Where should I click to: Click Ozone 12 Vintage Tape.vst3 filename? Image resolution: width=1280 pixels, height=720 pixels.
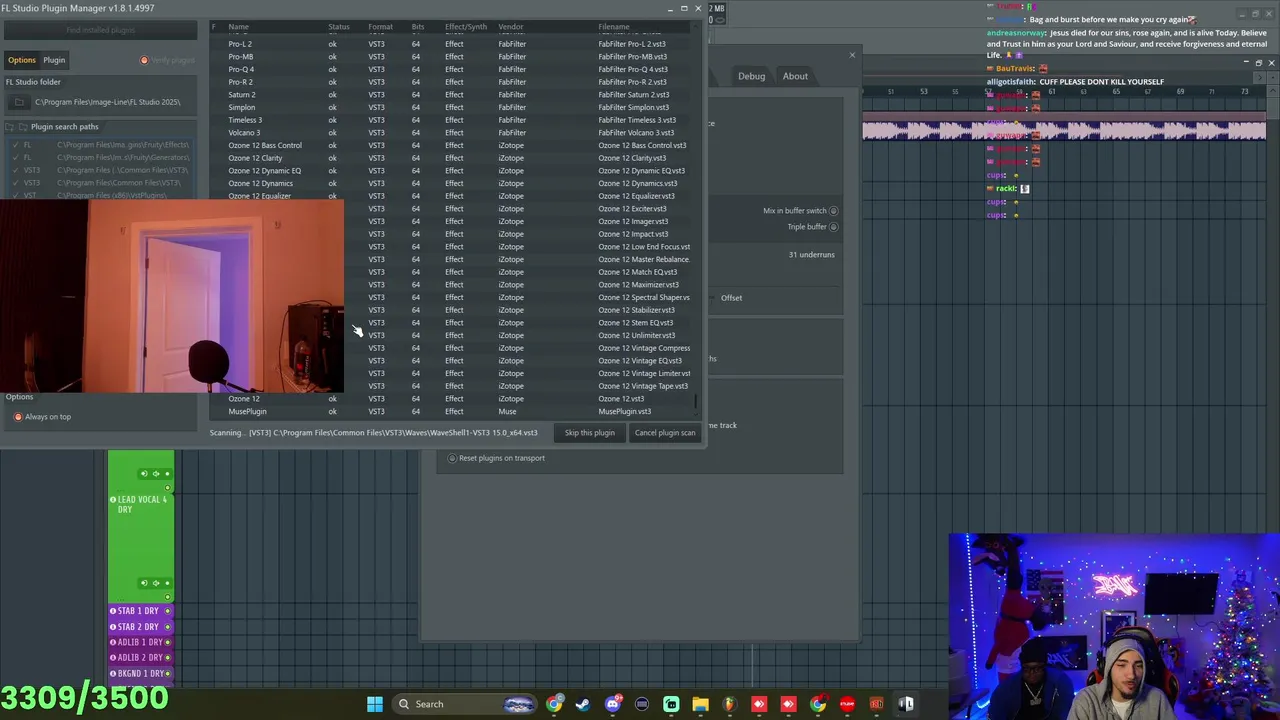(643, 386)
